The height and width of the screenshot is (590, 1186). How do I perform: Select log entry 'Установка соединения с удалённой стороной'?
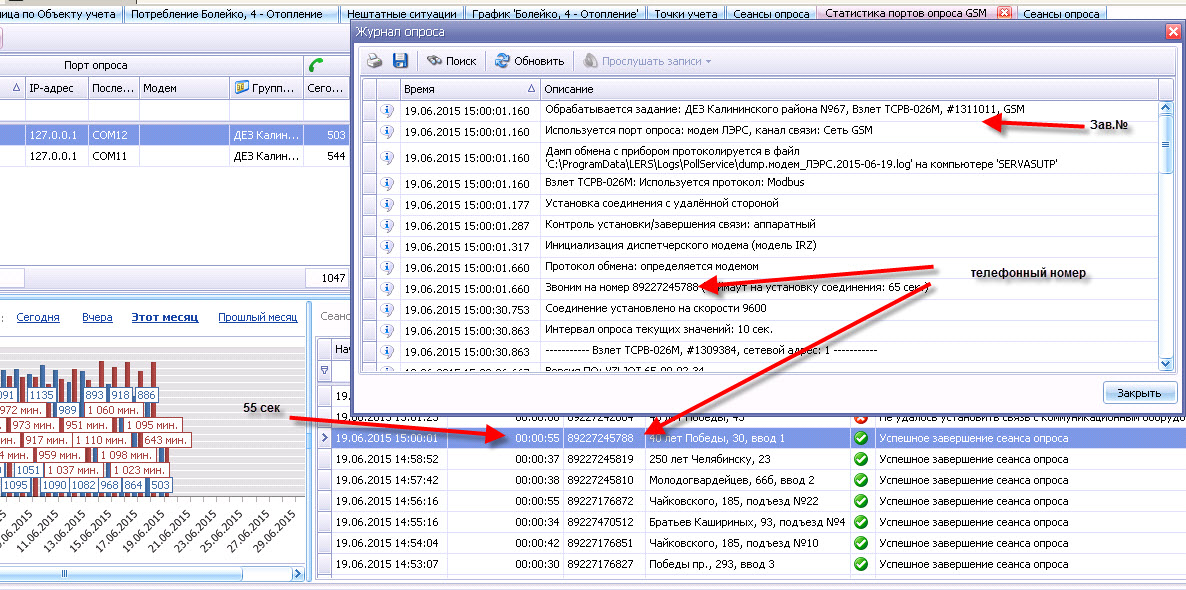[x=759, y=203]
